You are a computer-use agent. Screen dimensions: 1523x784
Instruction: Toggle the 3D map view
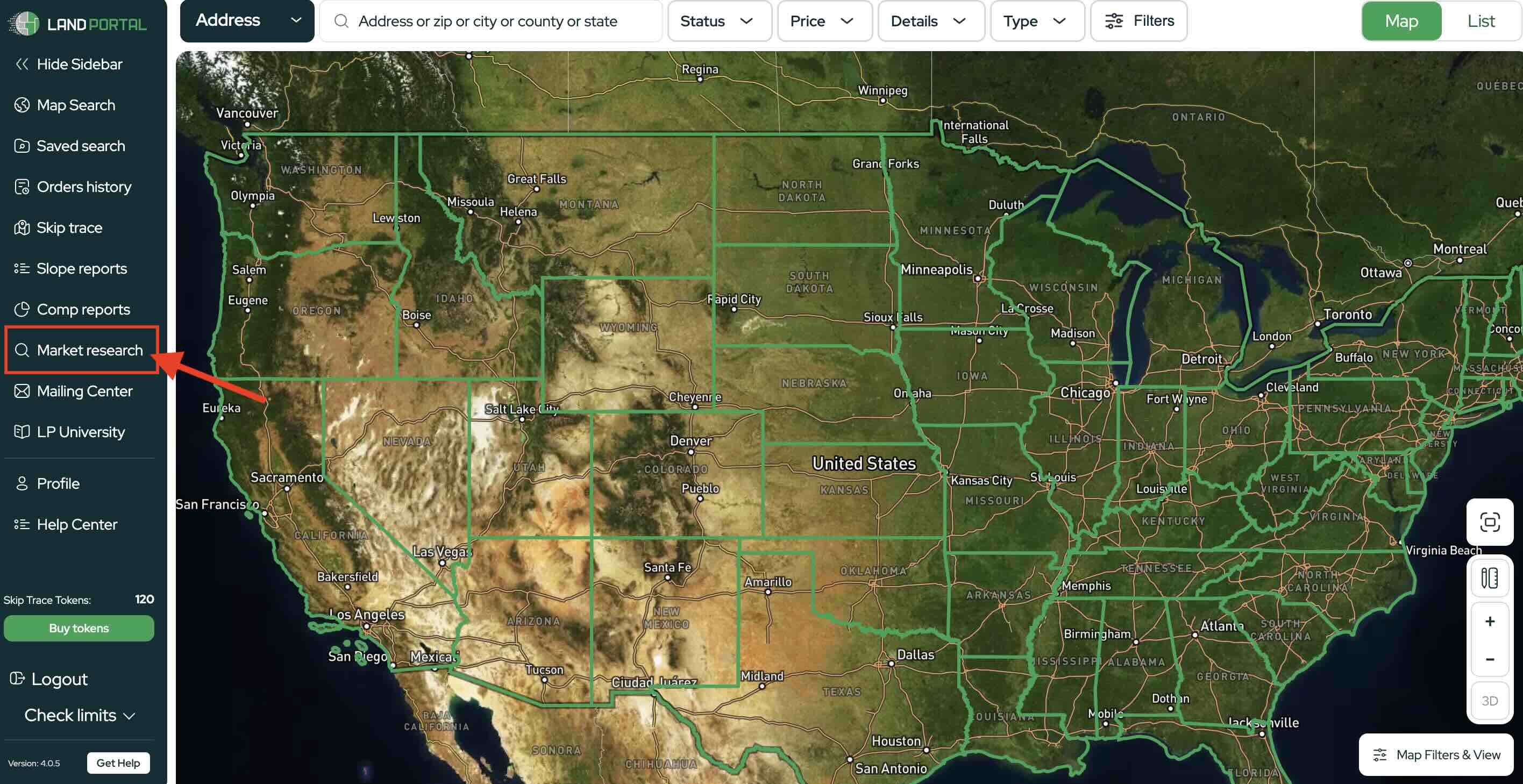click(1489, 701)
